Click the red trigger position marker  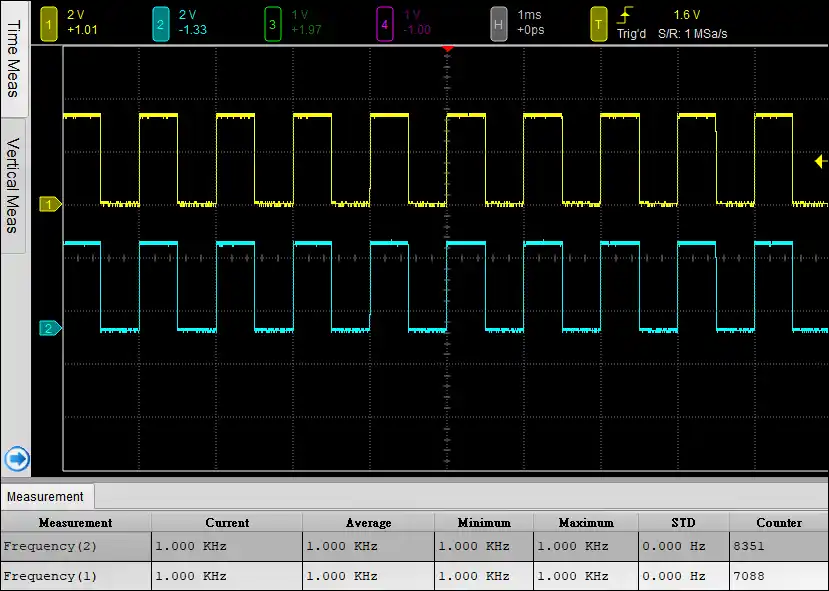click(447, 48)
